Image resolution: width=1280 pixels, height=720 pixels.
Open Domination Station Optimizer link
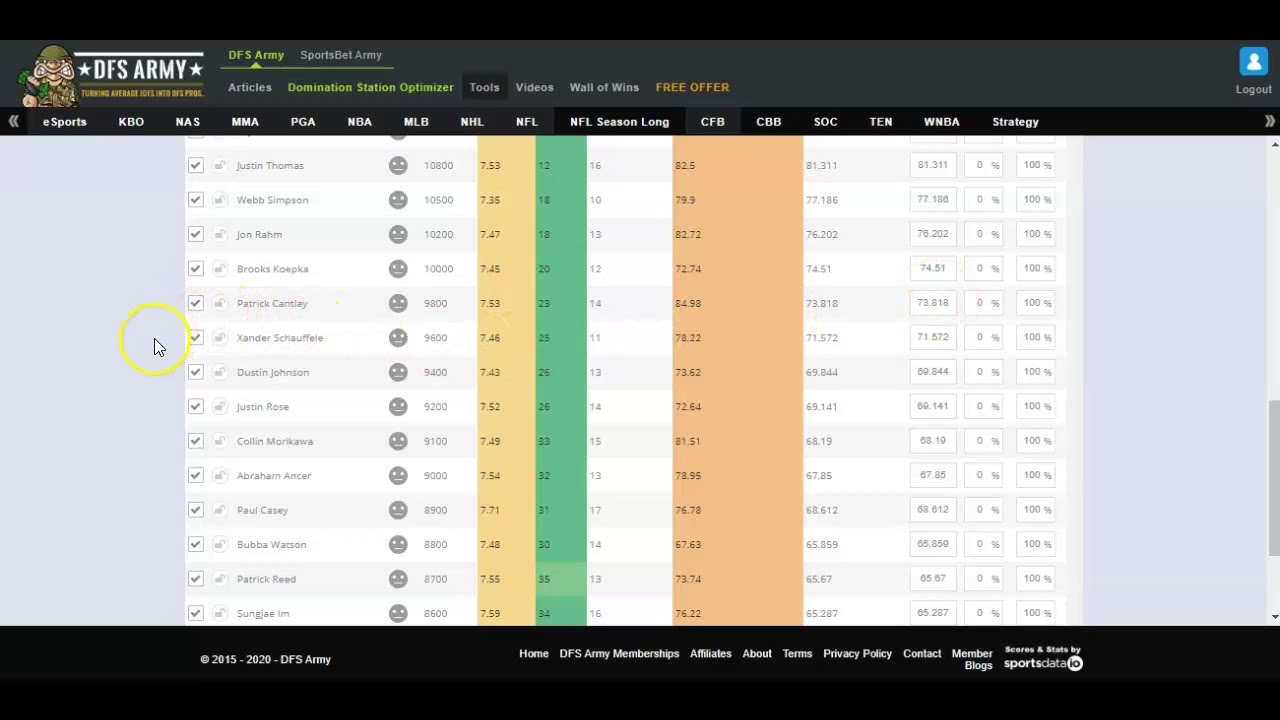tap(370, 87)
